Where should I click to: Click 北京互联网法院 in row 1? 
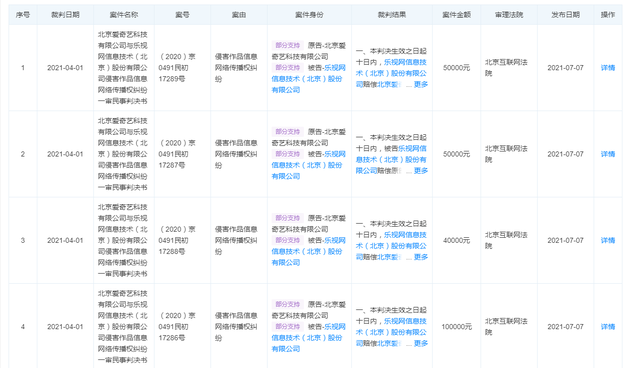(x=506, y=68)
